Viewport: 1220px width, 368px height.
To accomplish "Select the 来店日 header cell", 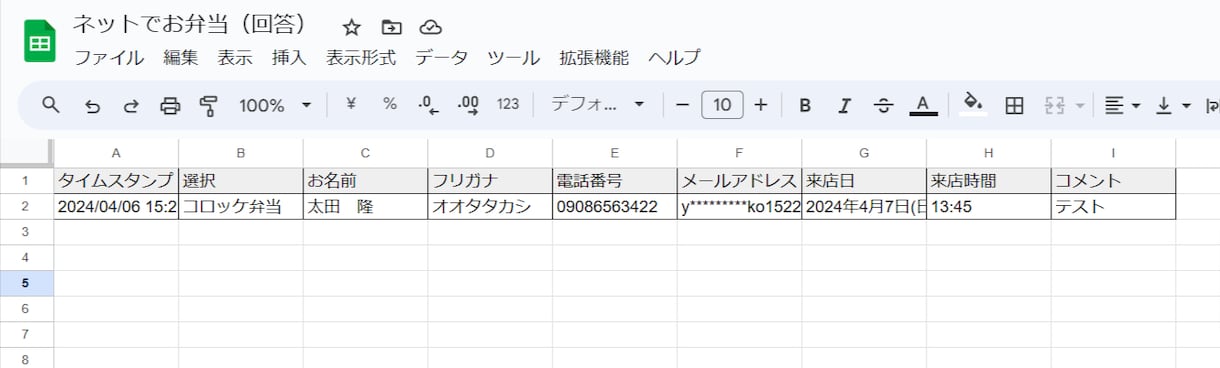I will pyautogui.click(x=864, y=181).
